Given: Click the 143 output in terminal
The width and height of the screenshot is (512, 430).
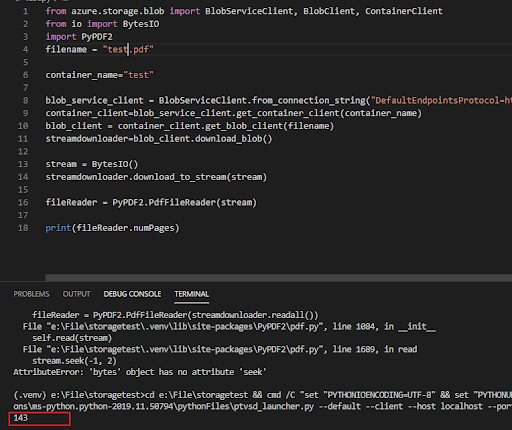Looking at the screenshot, I should (20, 418).
